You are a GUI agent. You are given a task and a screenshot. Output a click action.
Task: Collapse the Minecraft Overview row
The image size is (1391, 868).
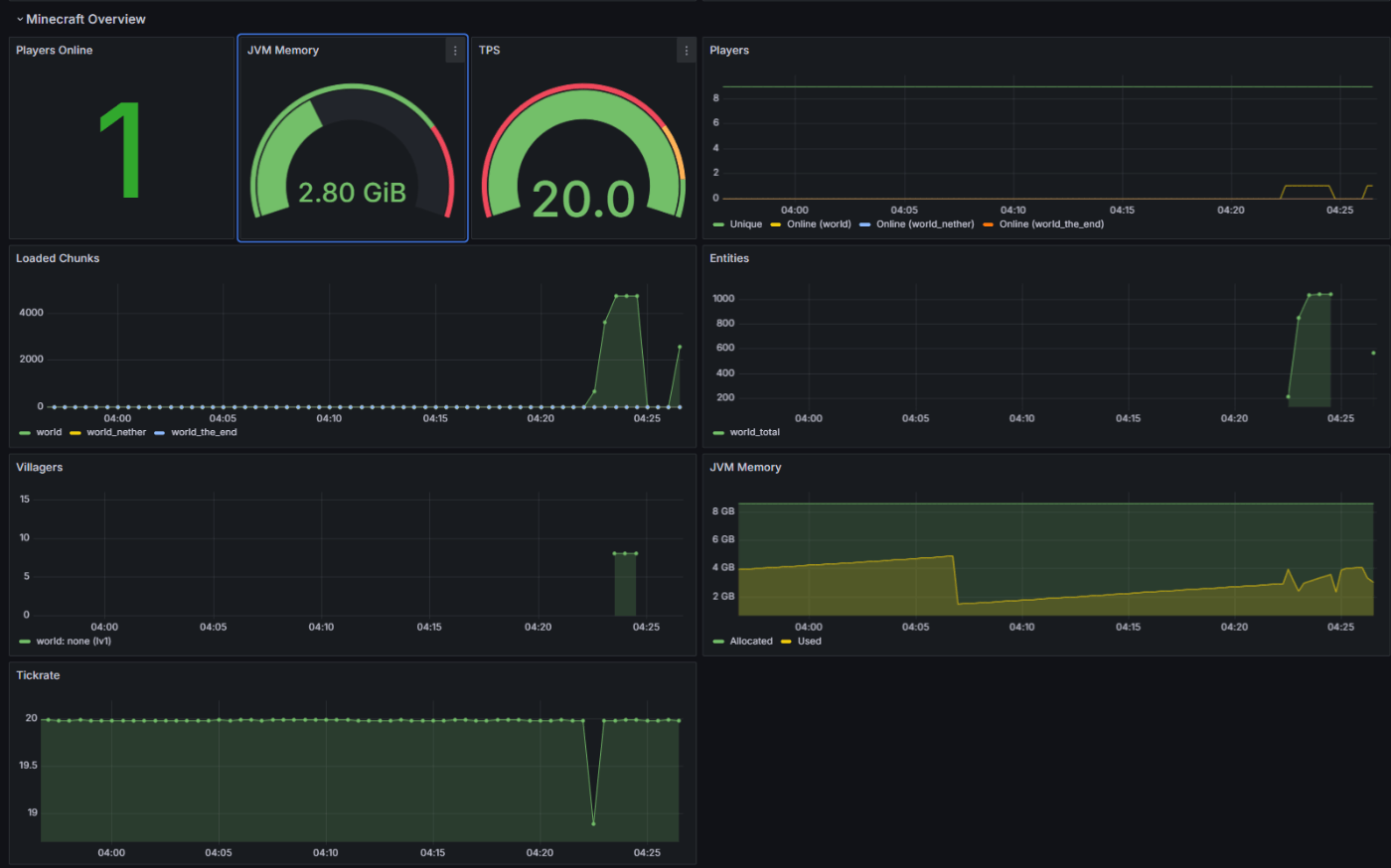point(79,19)
